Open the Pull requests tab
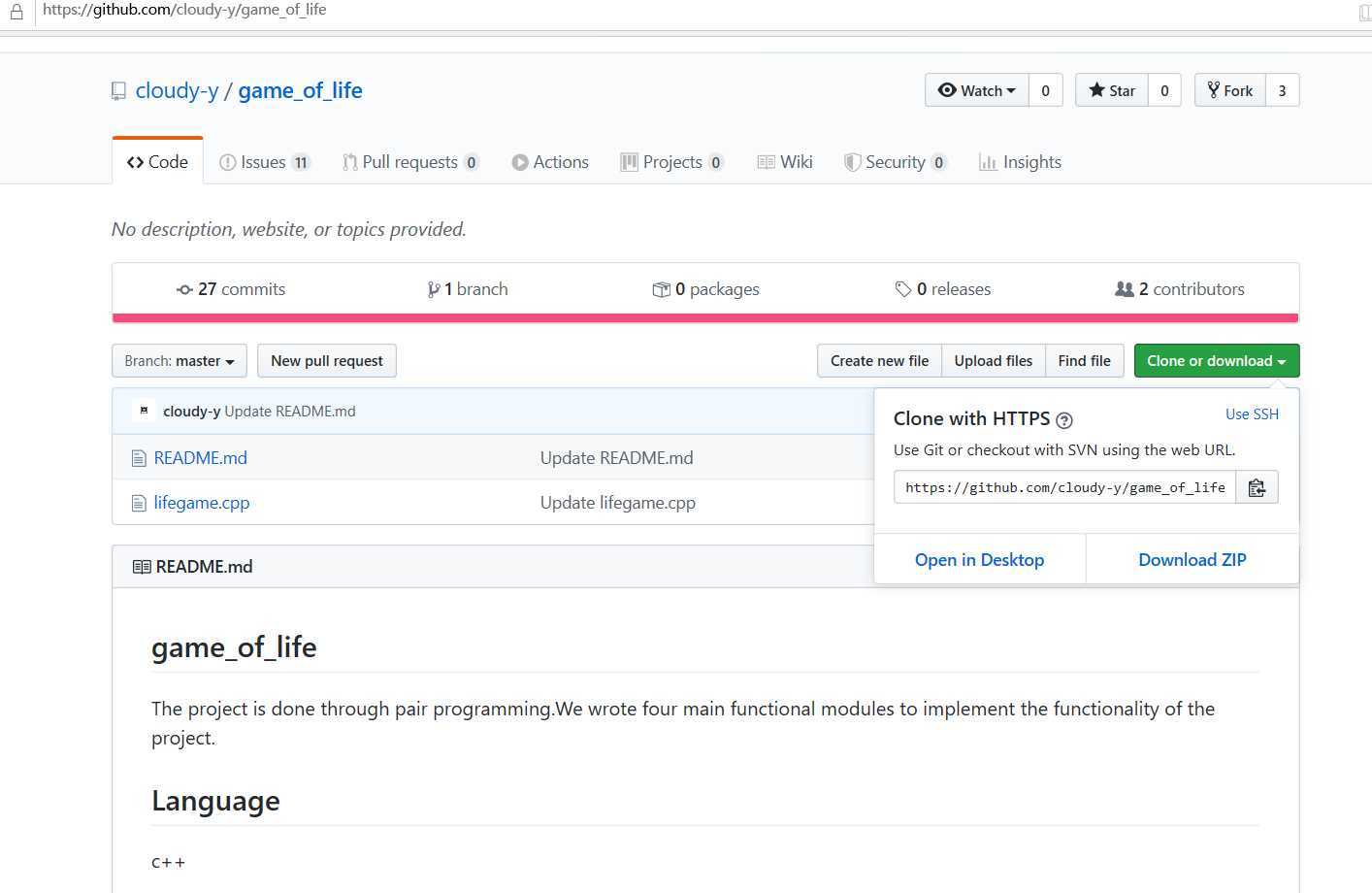This screenshot has height=893, width=1372. click(410, 162)
